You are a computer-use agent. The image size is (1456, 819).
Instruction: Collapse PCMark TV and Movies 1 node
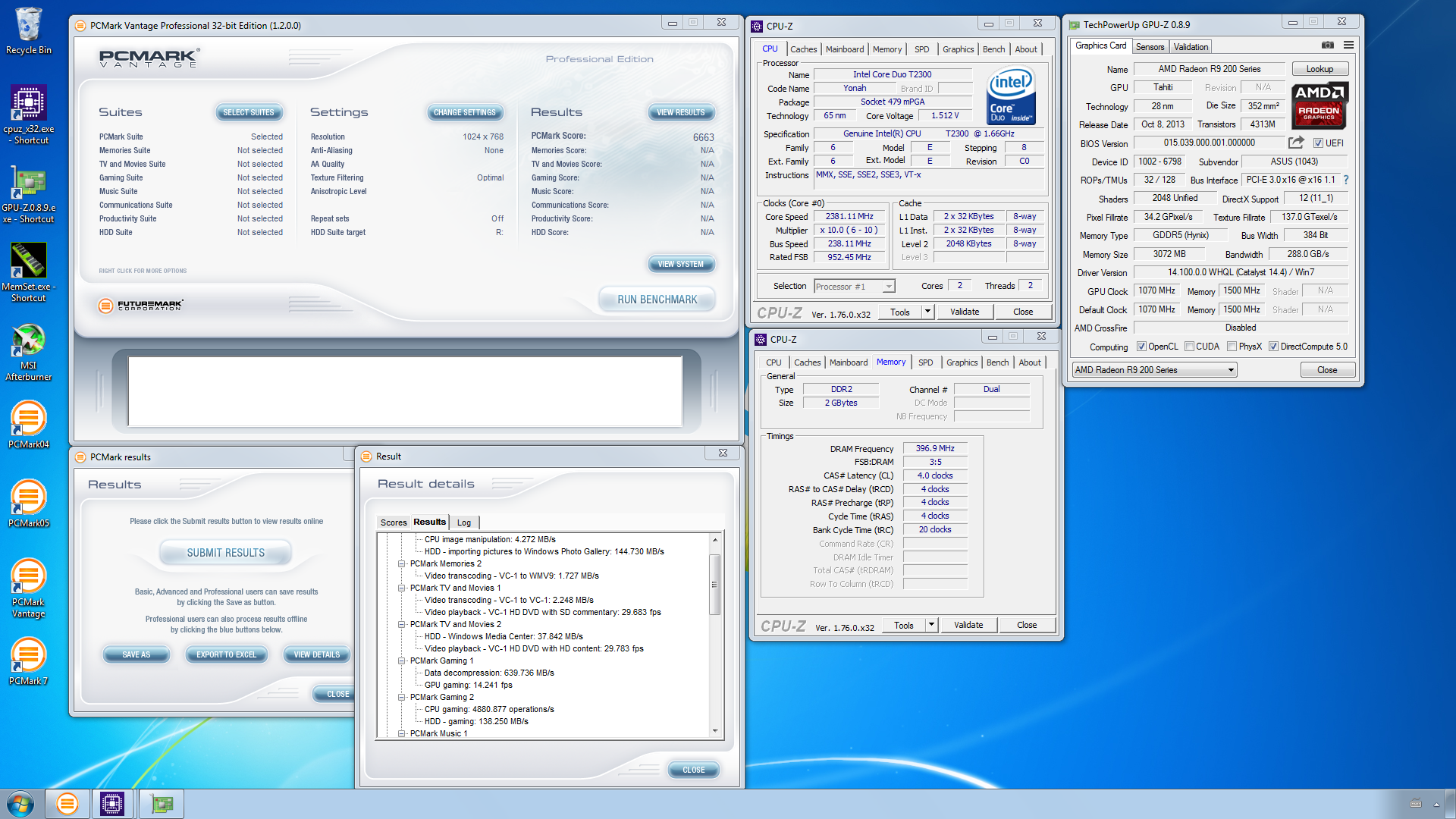402,588
